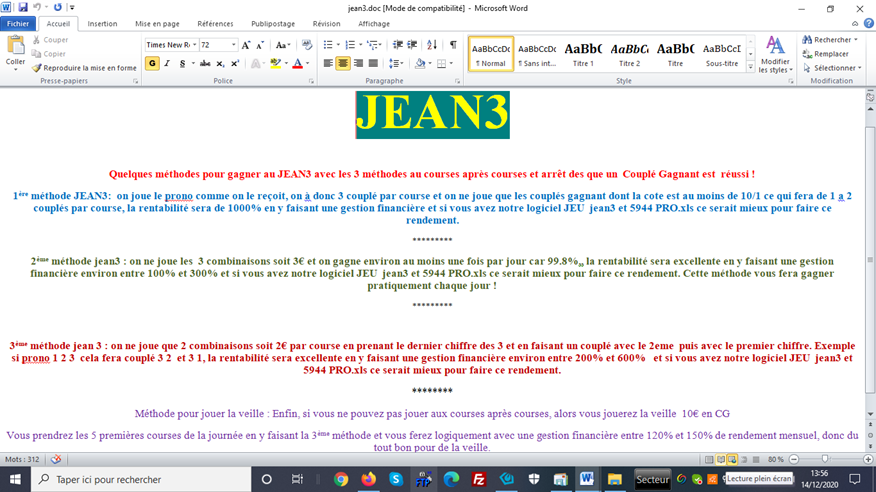Open File Explorer from the taskbar
Screen dimensions: 876x492
(x=615, y=479)
